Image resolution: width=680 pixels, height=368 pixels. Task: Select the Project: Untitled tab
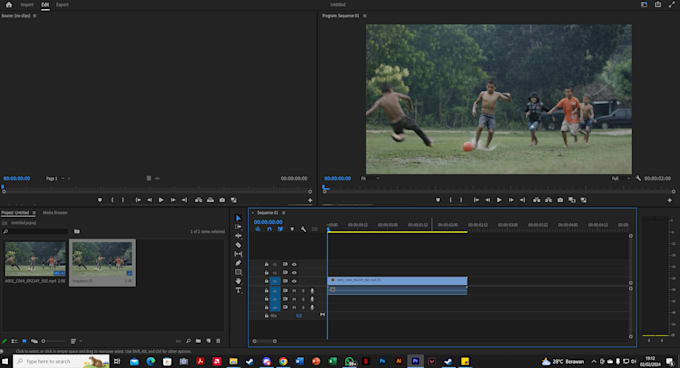pos(15,213)
